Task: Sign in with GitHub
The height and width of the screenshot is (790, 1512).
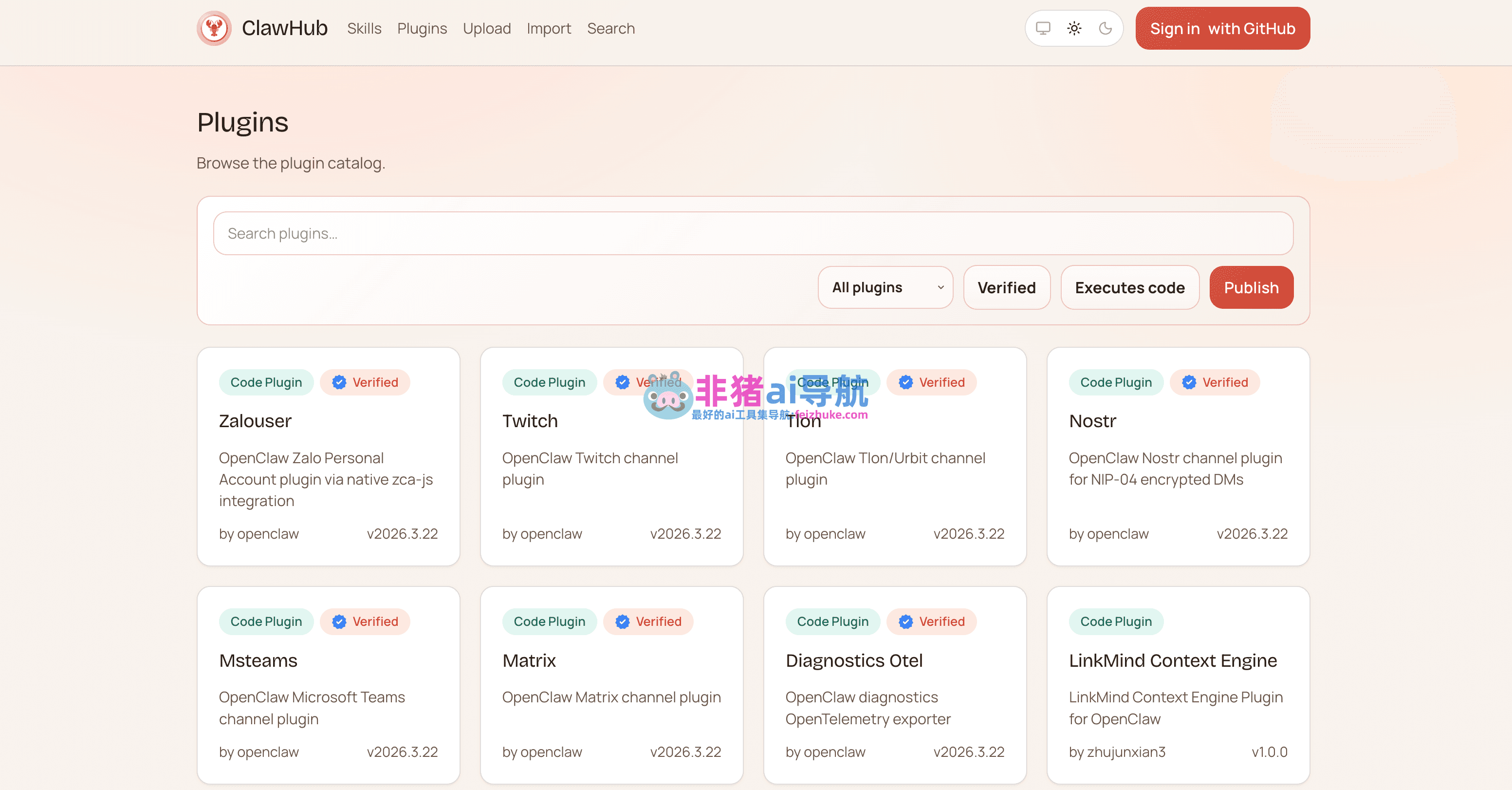Action: 1223,28
